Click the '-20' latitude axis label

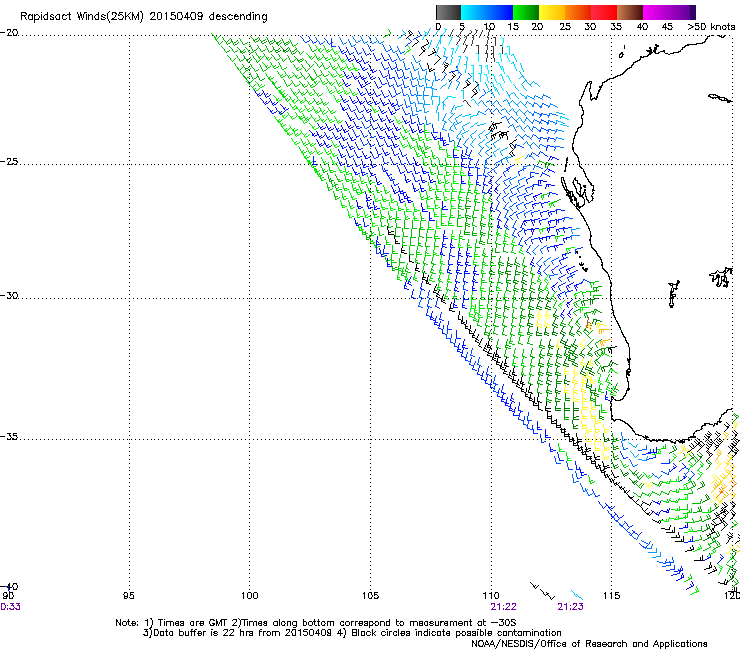[9, 33]
